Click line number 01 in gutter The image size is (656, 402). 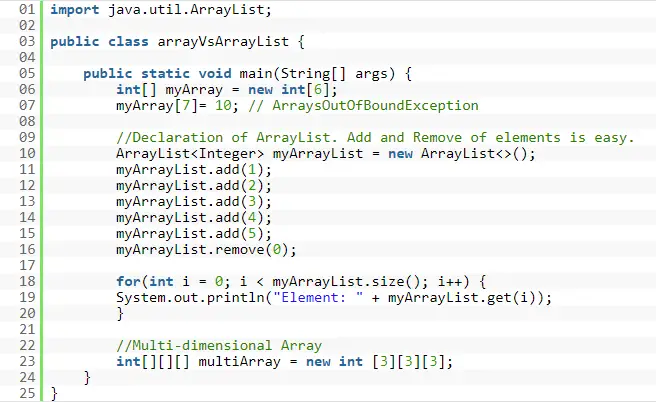coord(27,9)
